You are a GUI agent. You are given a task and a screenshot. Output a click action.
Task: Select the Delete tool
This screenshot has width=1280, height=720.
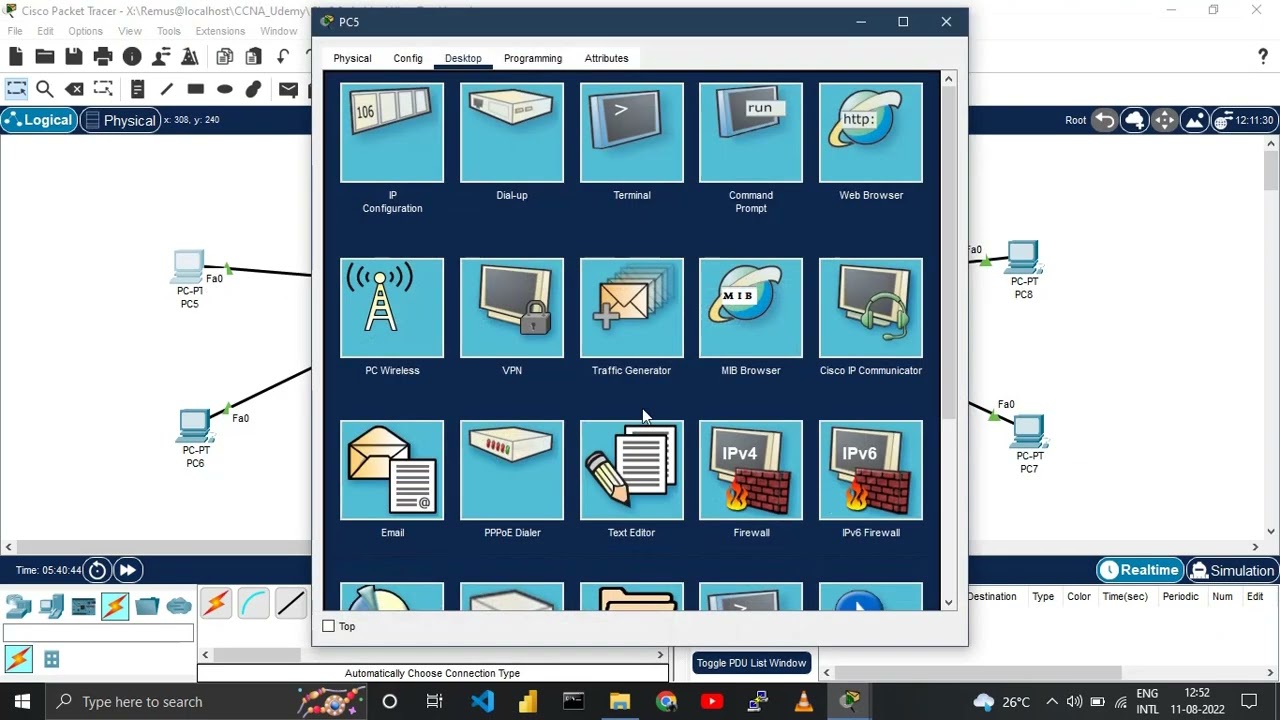(74, 89)
